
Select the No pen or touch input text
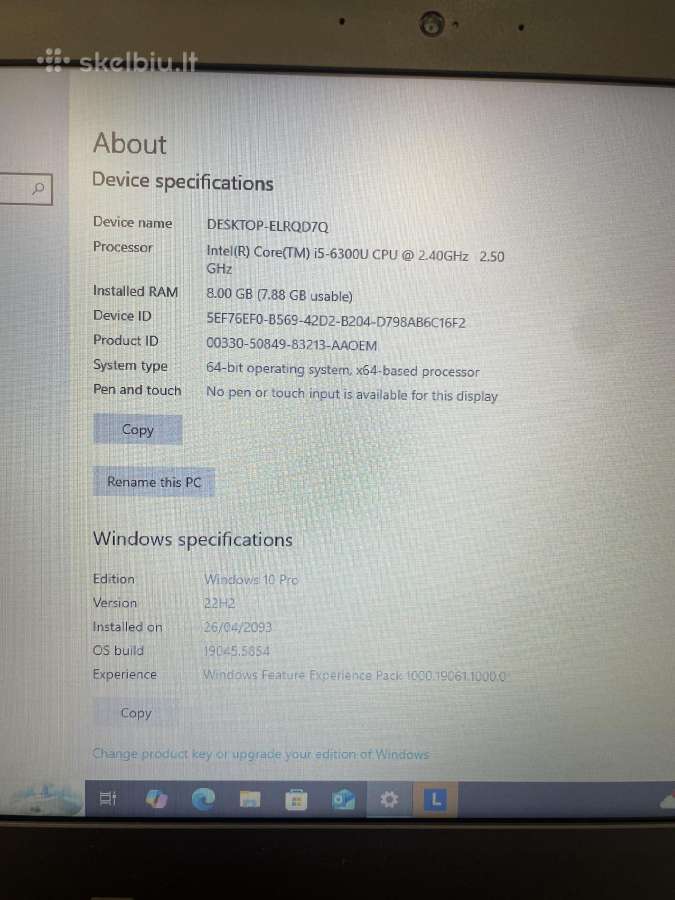point(352,394)
